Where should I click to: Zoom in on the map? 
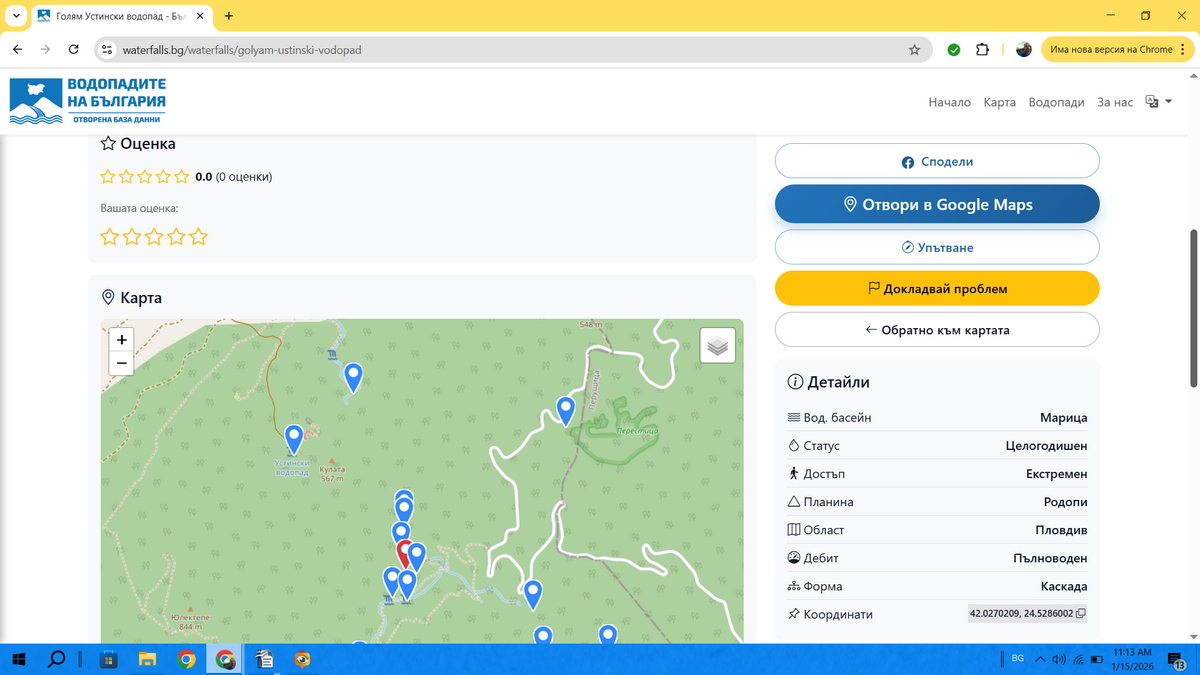(x=122, y=340)
